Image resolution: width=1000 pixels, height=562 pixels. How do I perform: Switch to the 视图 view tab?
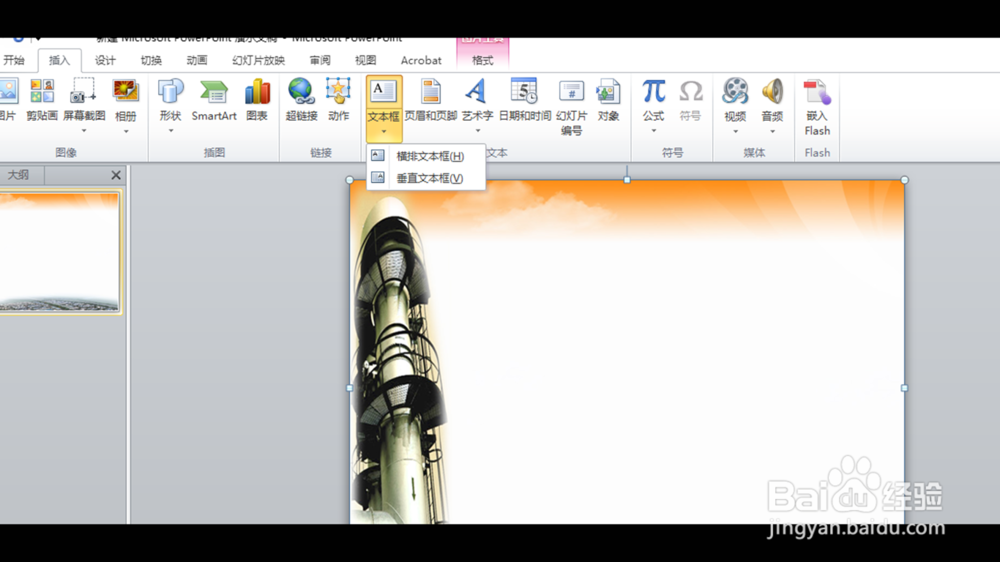point(365,60)
